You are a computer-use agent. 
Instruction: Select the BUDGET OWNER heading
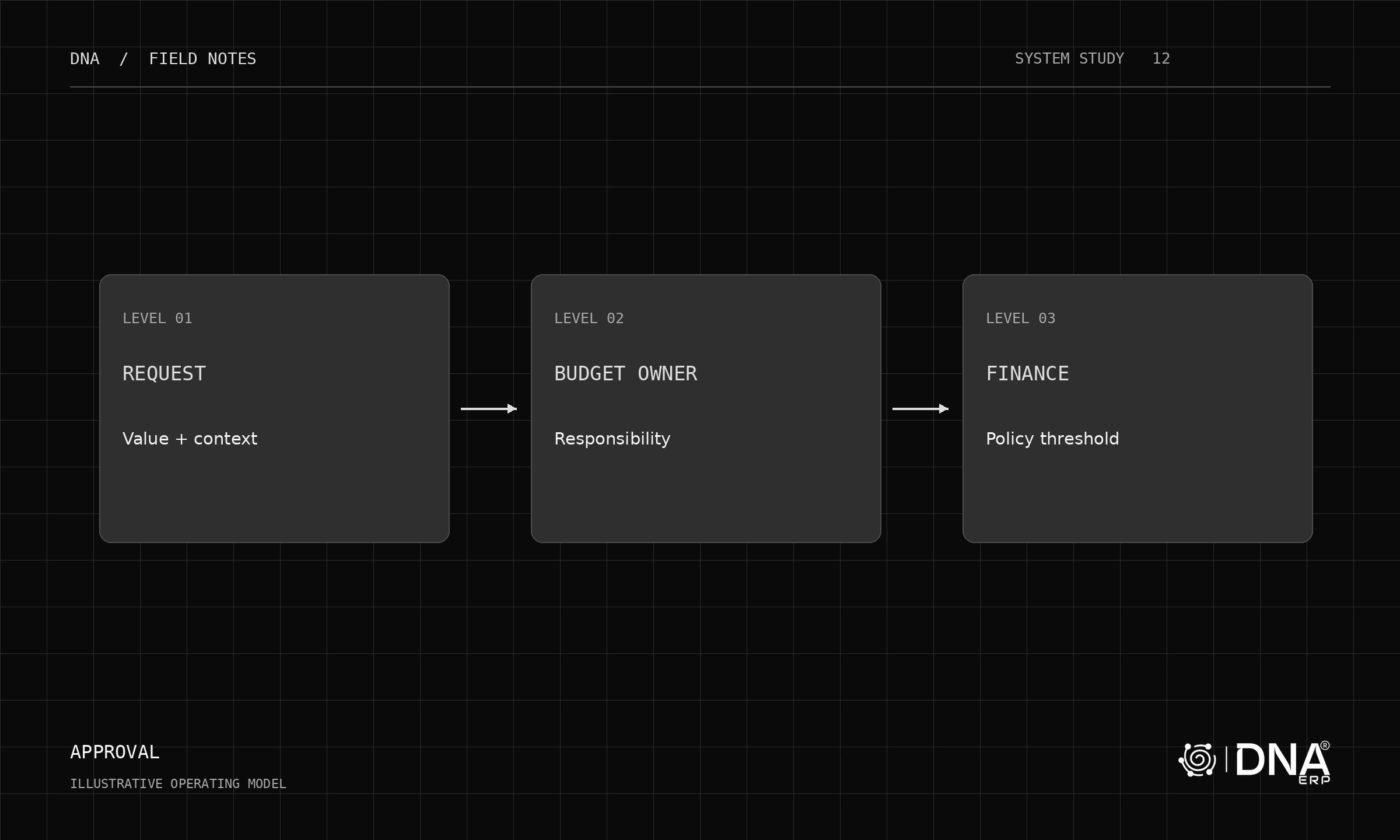(625, 373)
